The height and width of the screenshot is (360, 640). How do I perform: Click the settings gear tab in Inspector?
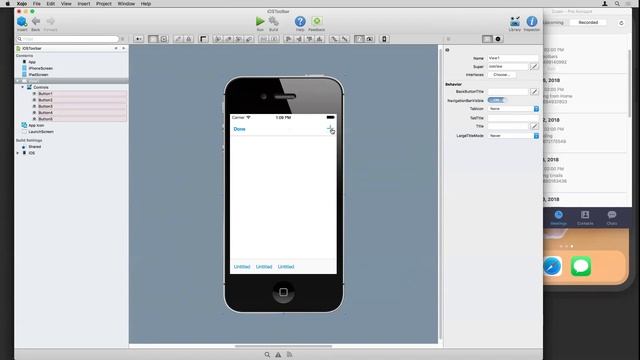tap(498, 39)
